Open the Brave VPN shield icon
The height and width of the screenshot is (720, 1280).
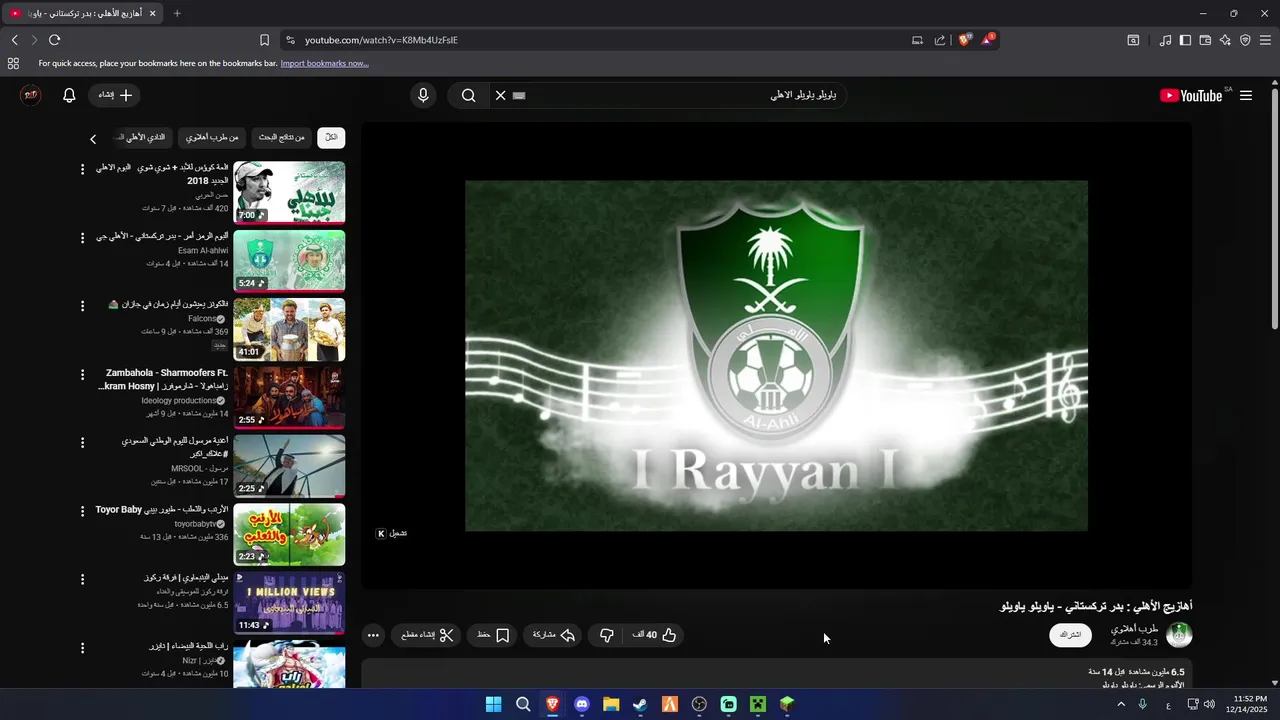[1245, 40]
